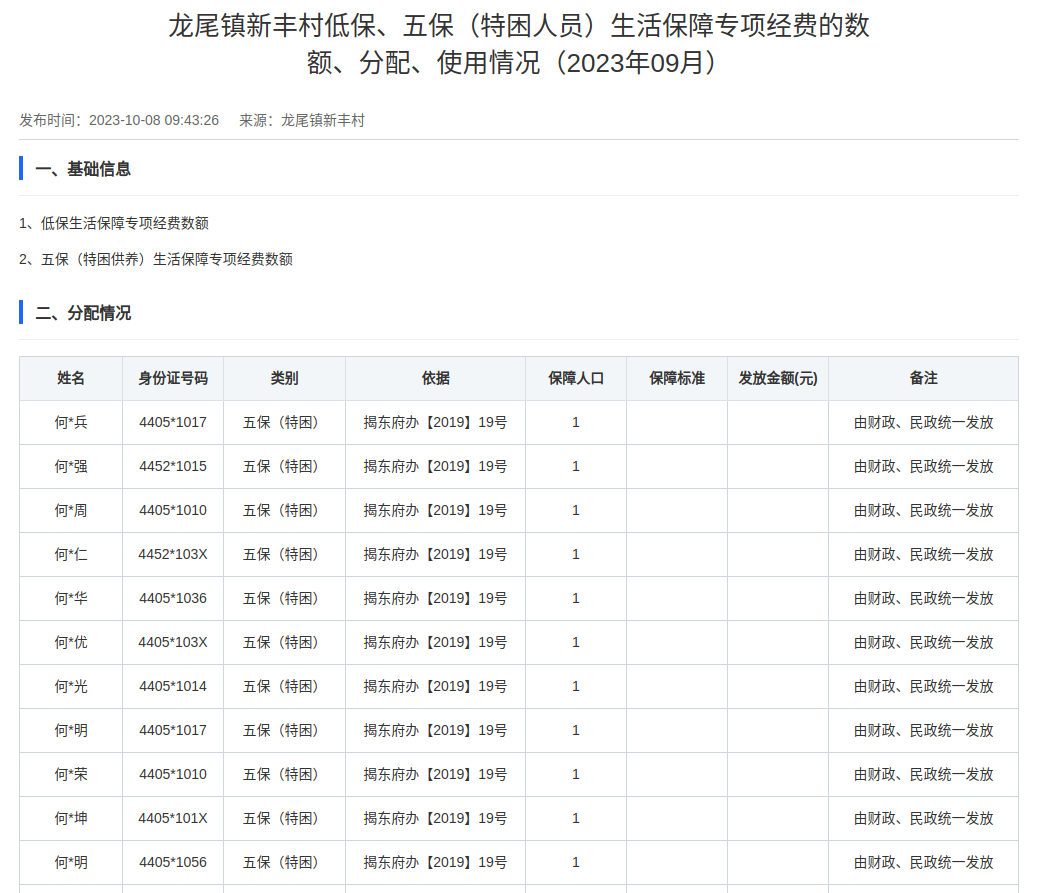Click the publish time 2023-10-08 09:43:26
The height and width of the screenshot is (893, 1038).
[x=154, y=120]
